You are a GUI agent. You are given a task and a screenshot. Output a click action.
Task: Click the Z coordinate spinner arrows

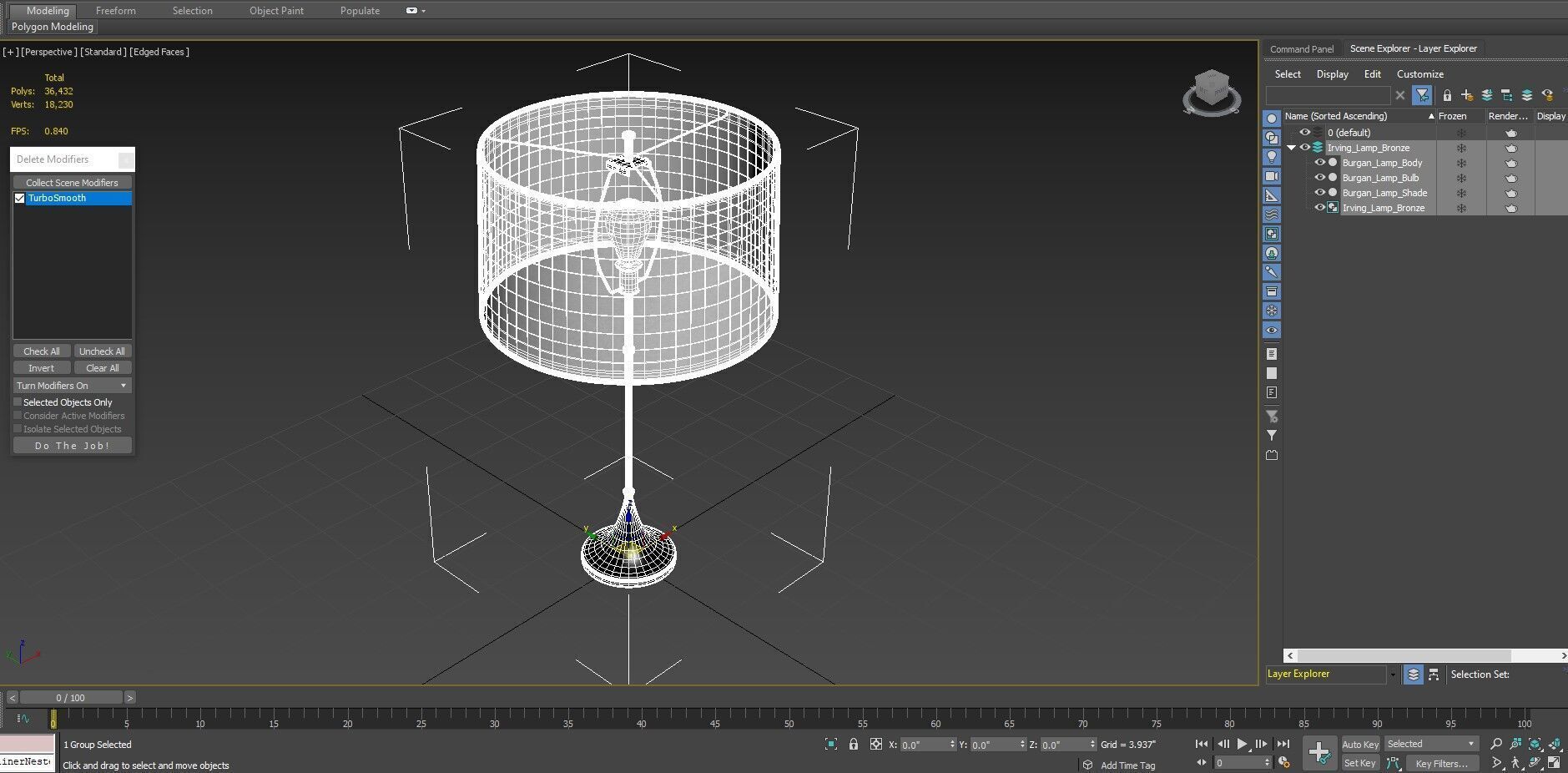tap(1092, 745)
